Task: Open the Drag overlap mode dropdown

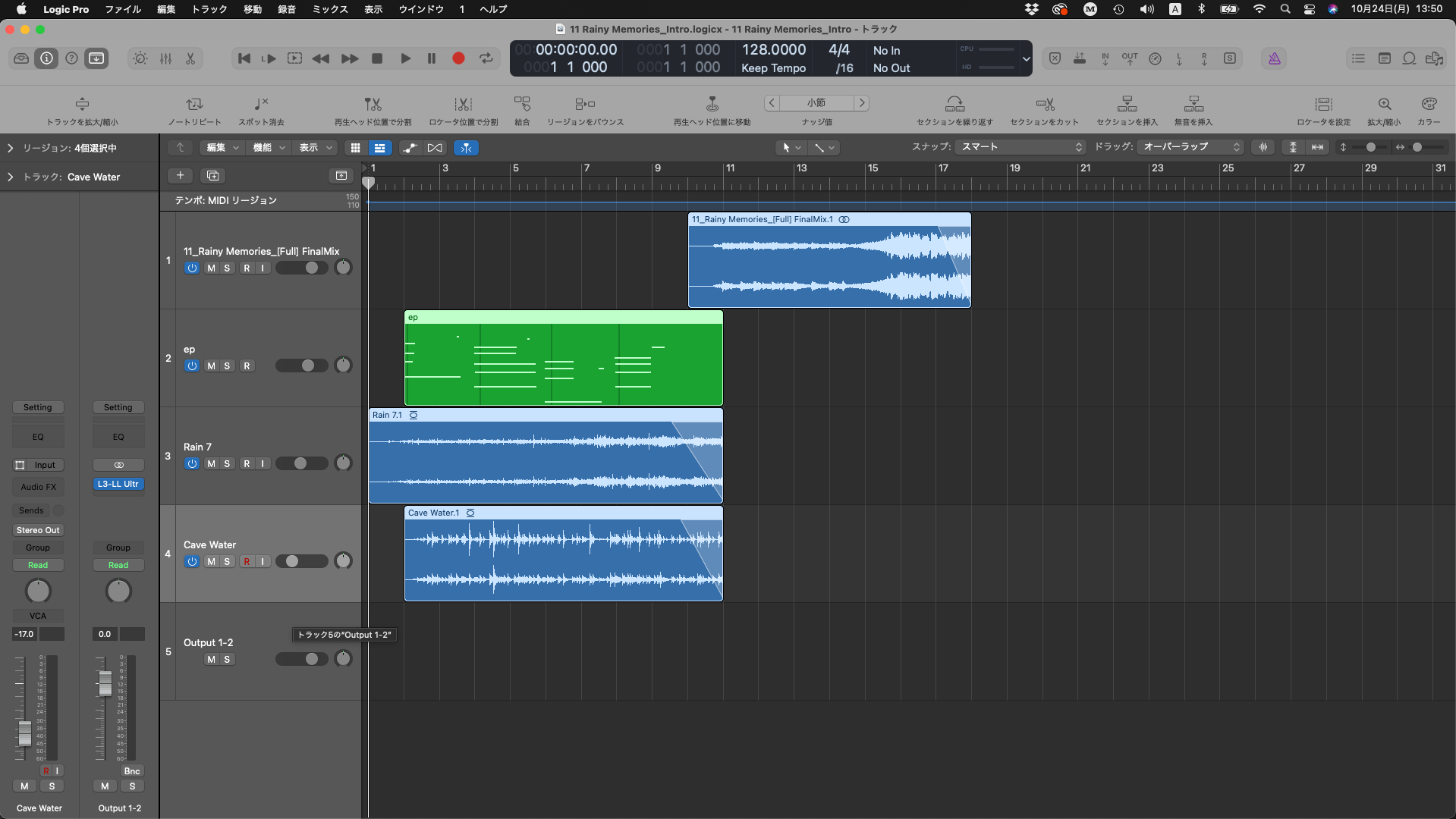Action: pos(1190,147)
